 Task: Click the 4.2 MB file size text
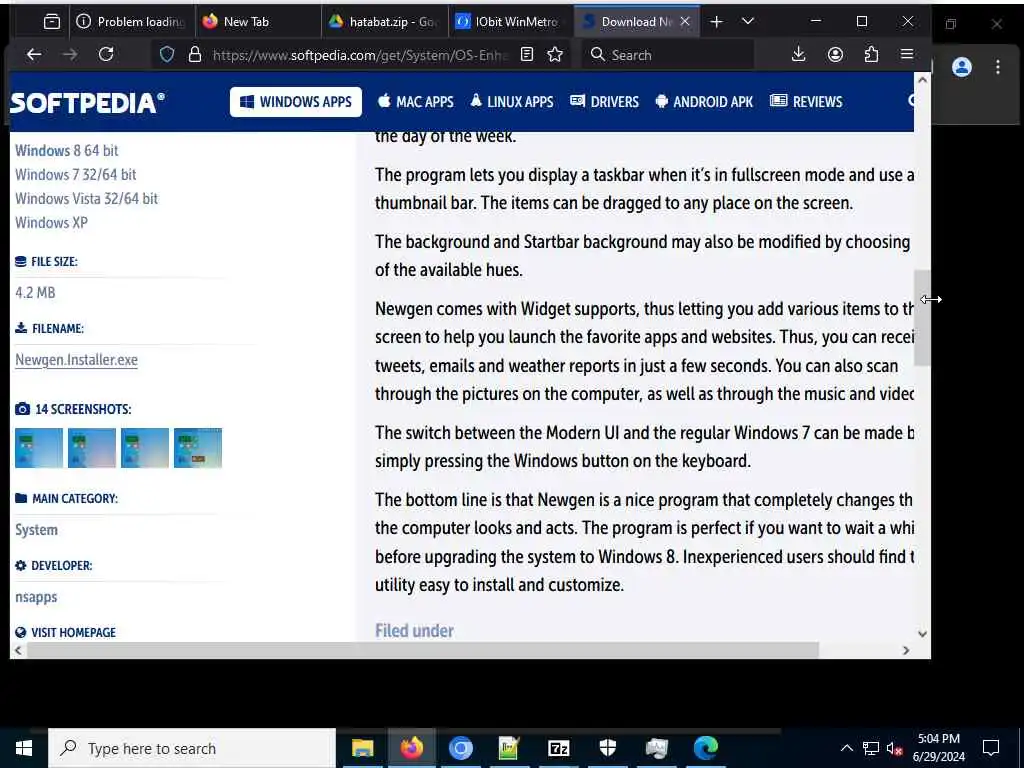tap(35, 293)
